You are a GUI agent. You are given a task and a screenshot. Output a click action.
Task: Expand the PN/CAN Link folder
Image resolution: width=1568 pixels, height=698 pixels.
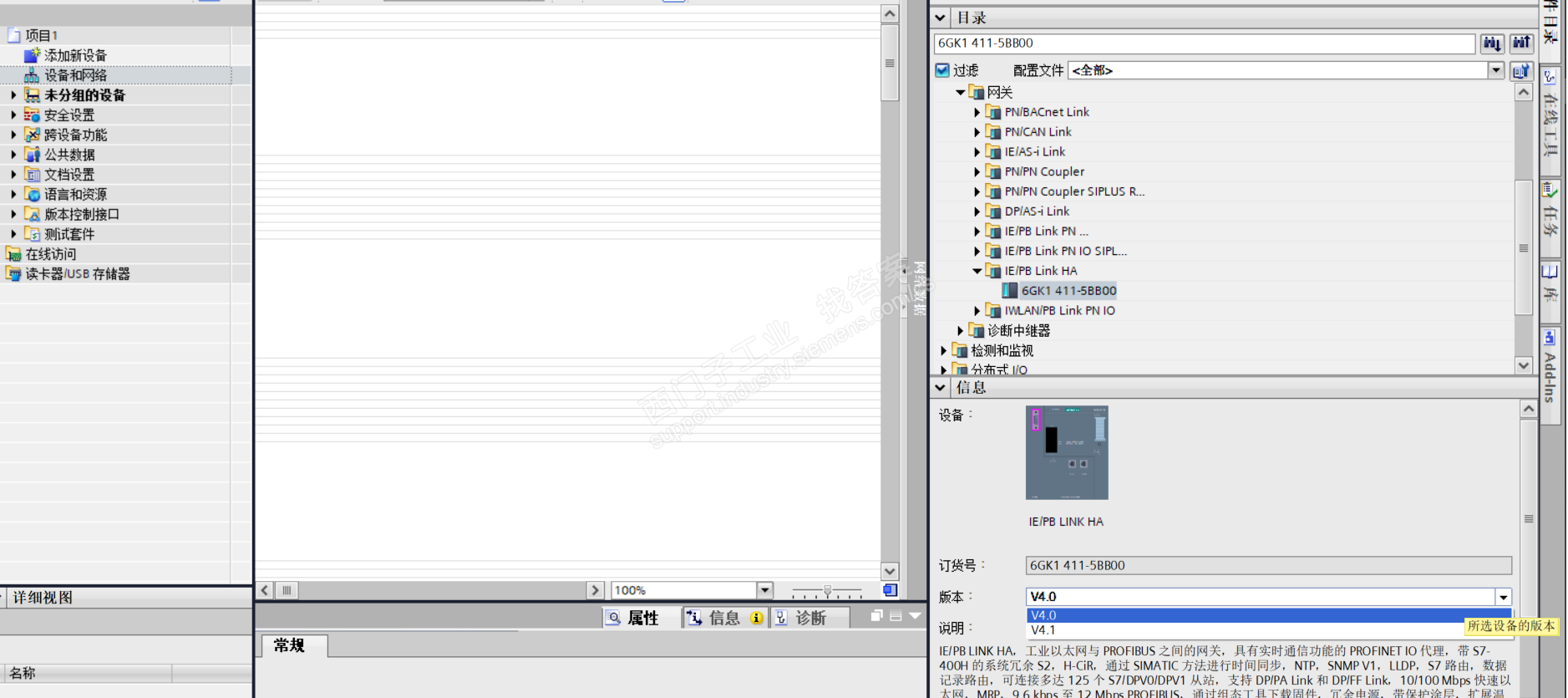click(977, 132)
